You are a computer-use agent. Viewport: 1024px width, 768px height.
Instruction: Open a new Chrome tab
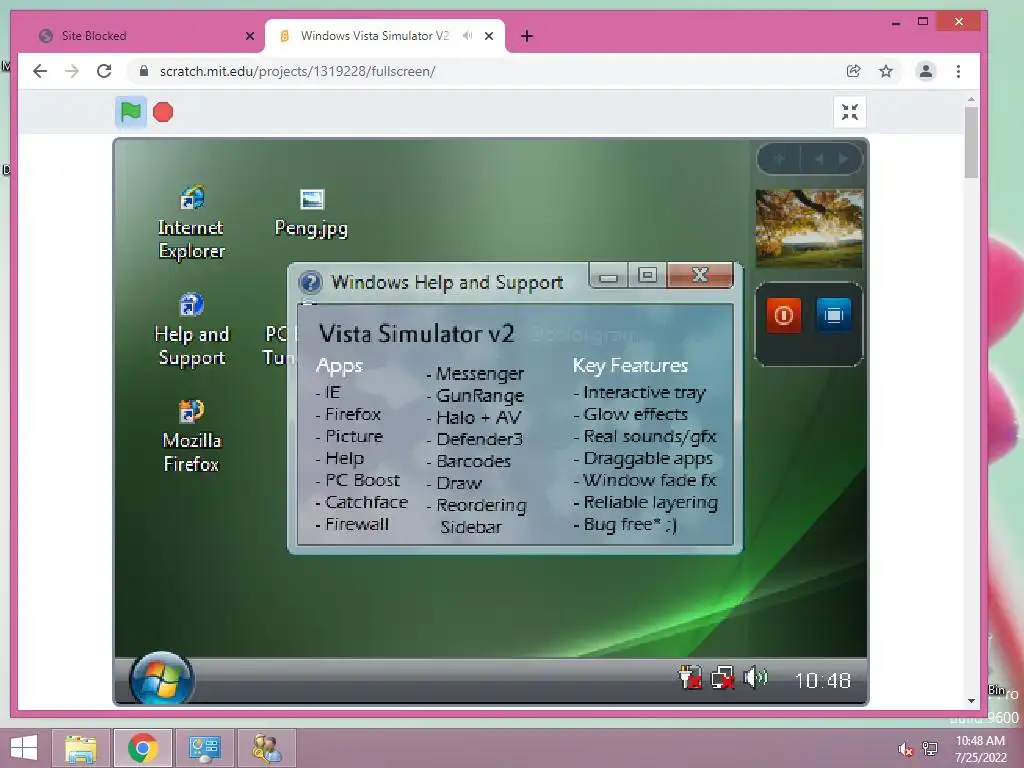[x=527, y=36]
